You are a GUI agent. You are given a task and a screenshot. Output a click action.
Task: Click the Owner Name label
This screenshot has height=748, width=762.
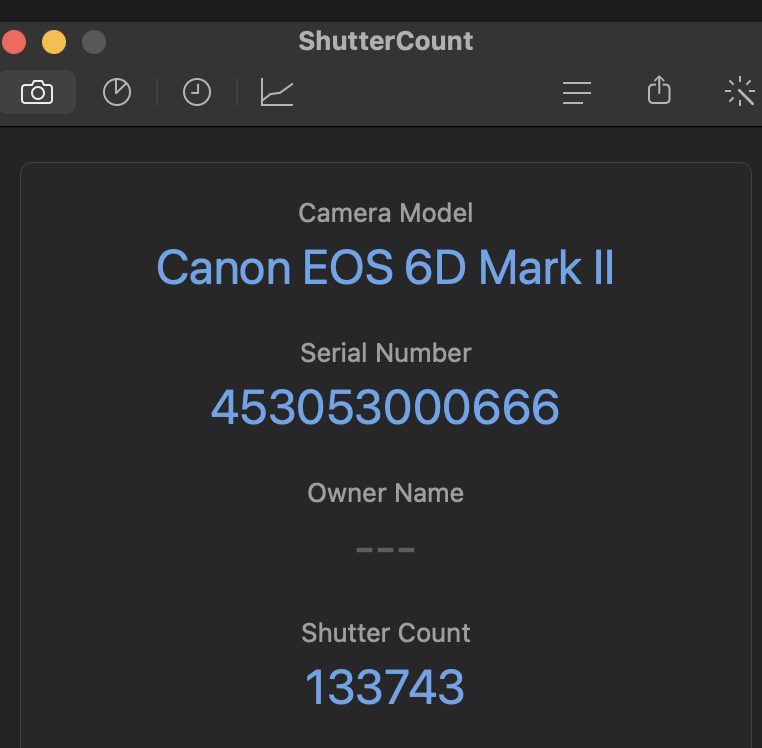[385, 493]
